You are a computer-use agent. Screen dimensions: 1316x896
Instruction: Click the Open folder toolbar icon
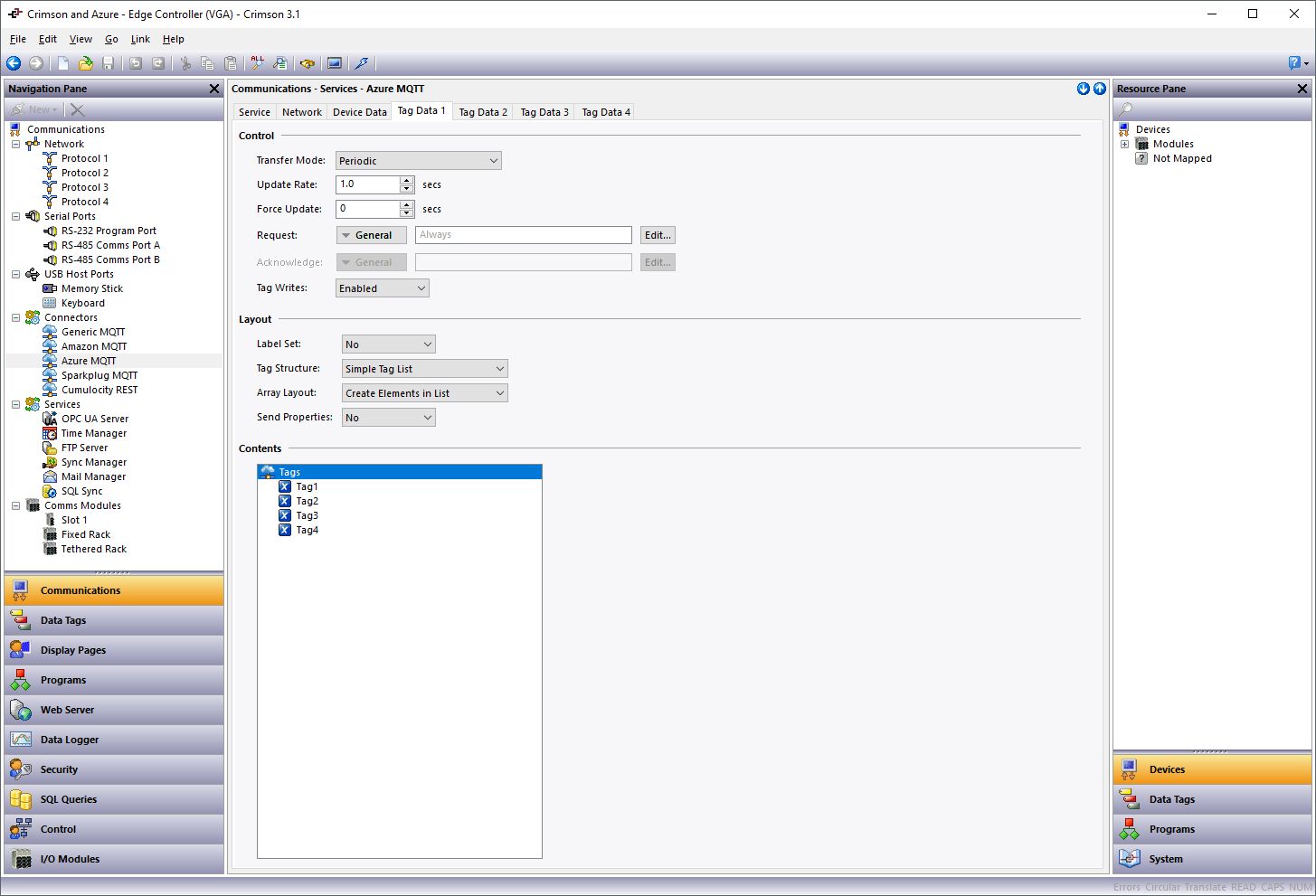point(86,63)
